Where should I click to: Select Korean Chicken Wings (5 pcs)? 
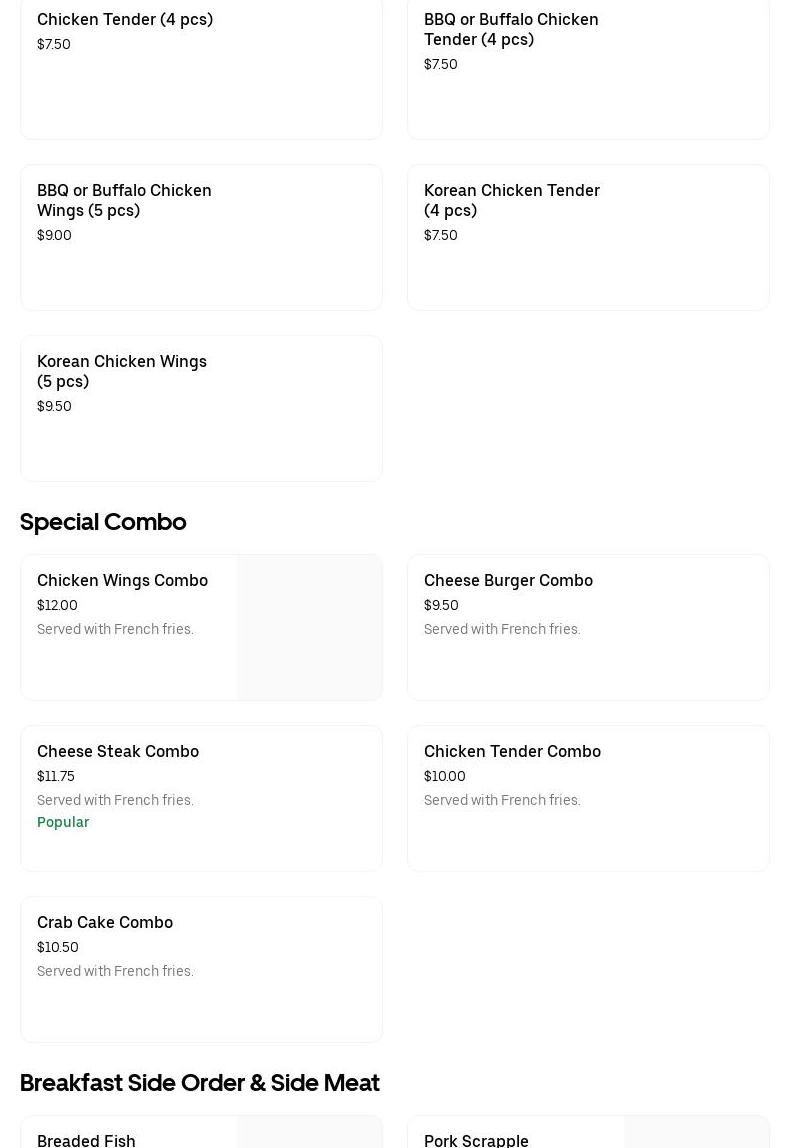pos(122,371)
